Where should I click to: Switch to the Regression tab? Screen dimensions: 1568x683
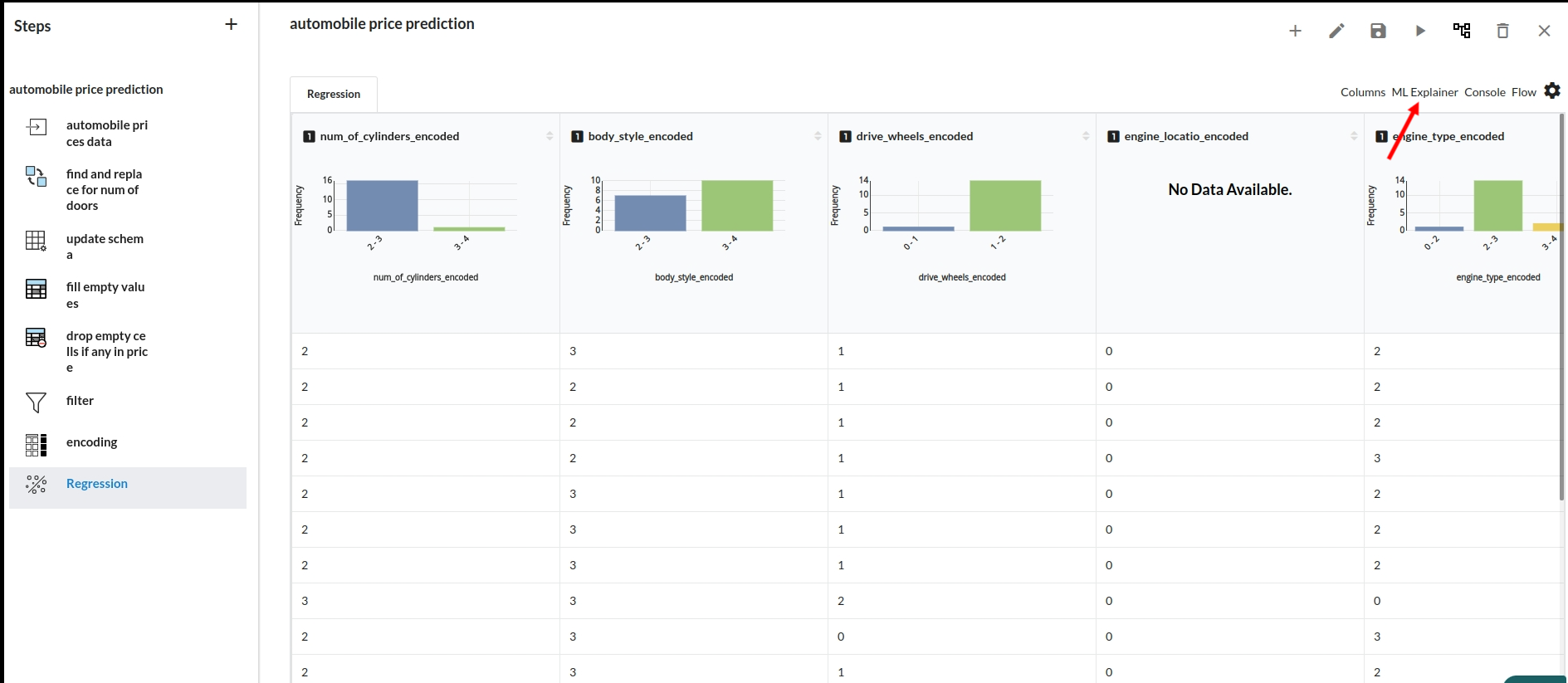click(334, 94)
